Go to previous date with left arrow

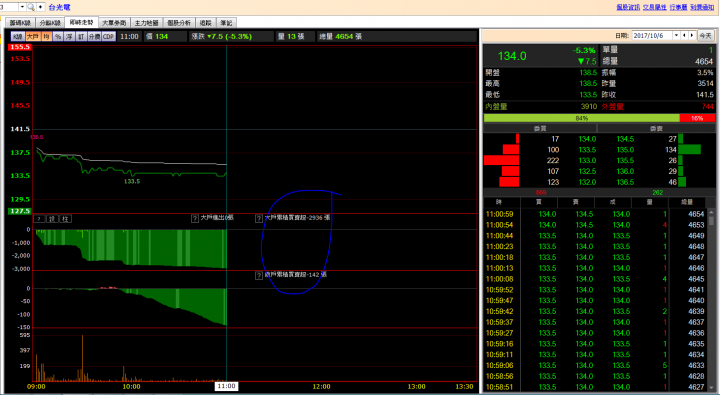click(684, 35)
